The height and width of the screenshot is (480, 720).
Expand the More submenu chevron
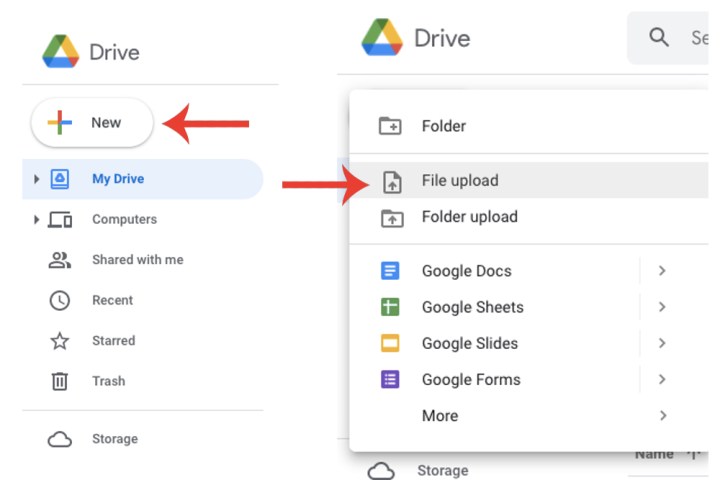click(662, 415)
